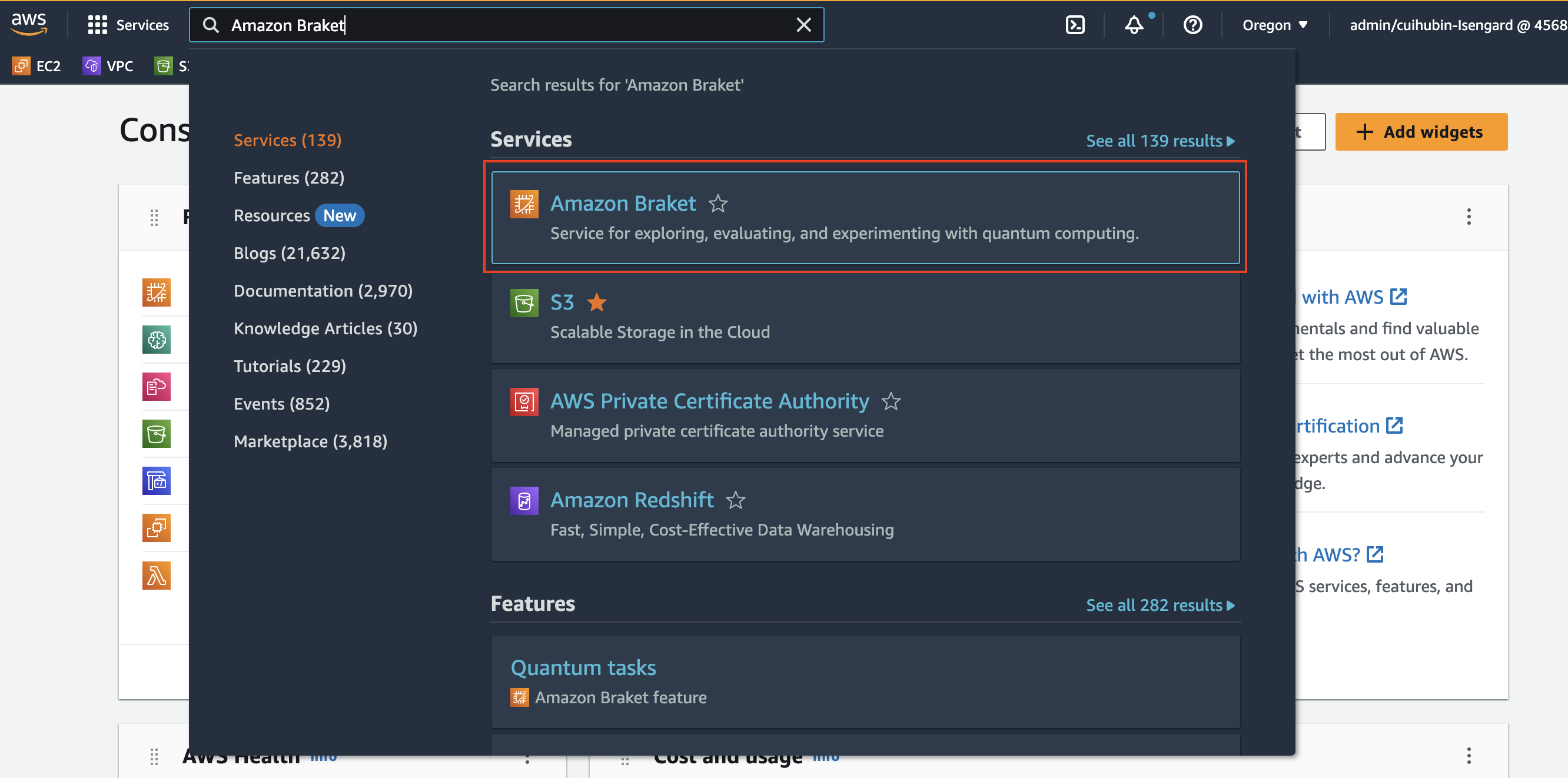The image size is (1568, 778).
Task: Open the right widget three-dot menu
Action: [1468, 217]
